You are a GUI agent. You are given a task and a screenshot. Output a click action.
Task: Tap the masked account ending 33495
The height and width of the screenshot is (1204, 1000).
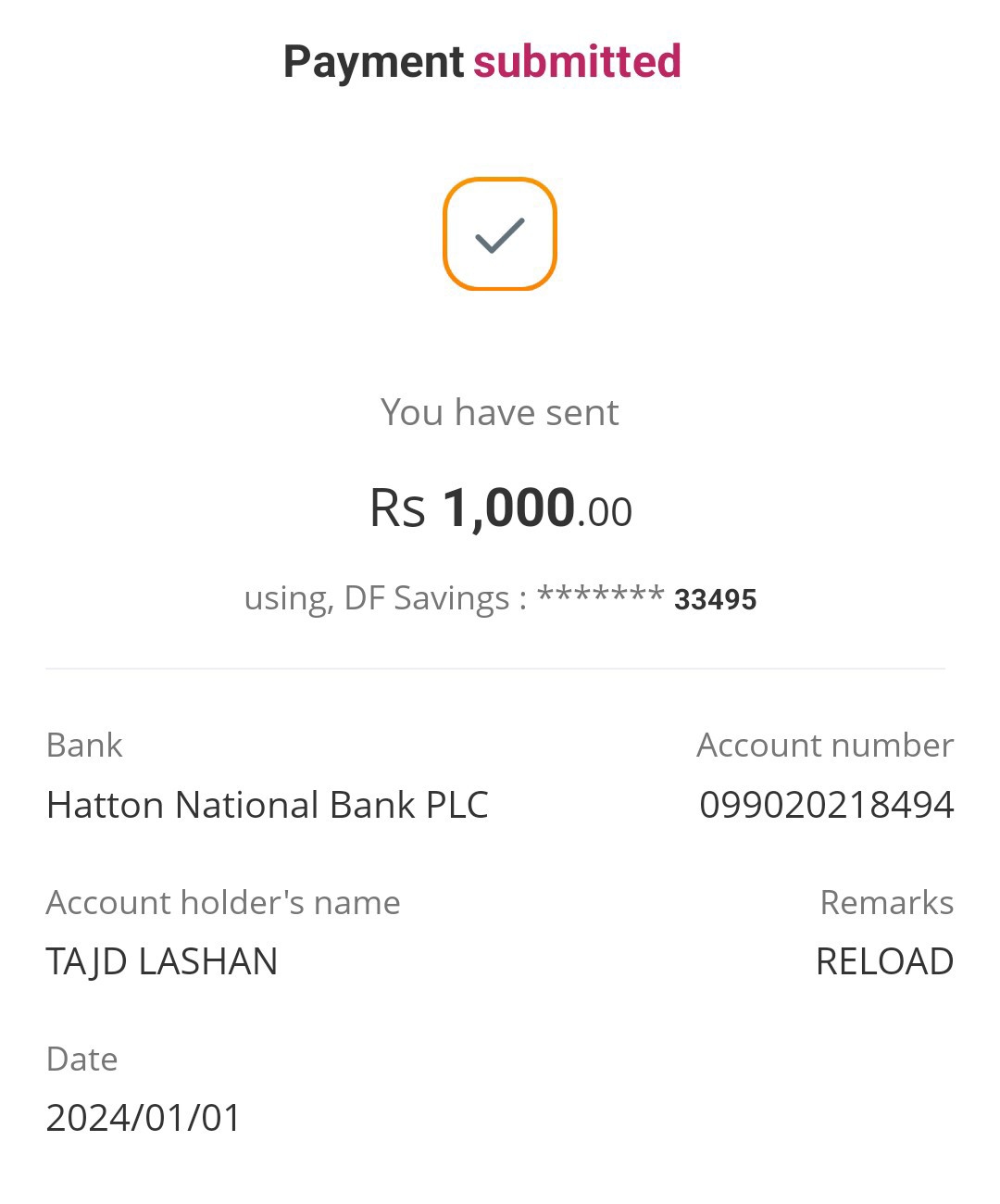pos(715,600)
